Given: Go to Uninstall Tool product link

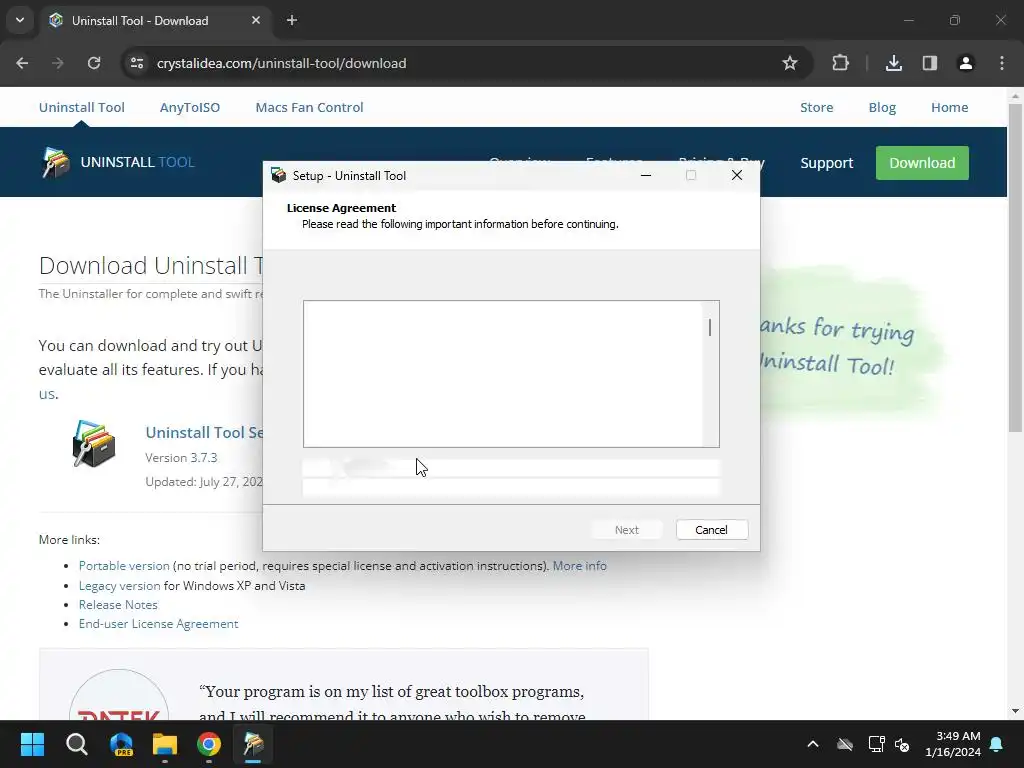Looking at the screenshot, I should coord(82,107).
